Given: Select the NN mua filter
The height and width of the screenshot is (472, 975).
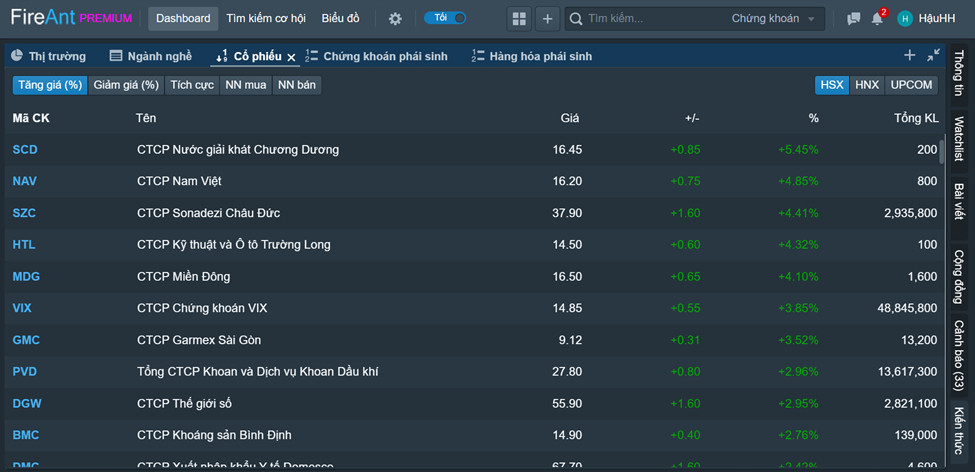Looking at the screenshot, I should (x=246, y=85).
